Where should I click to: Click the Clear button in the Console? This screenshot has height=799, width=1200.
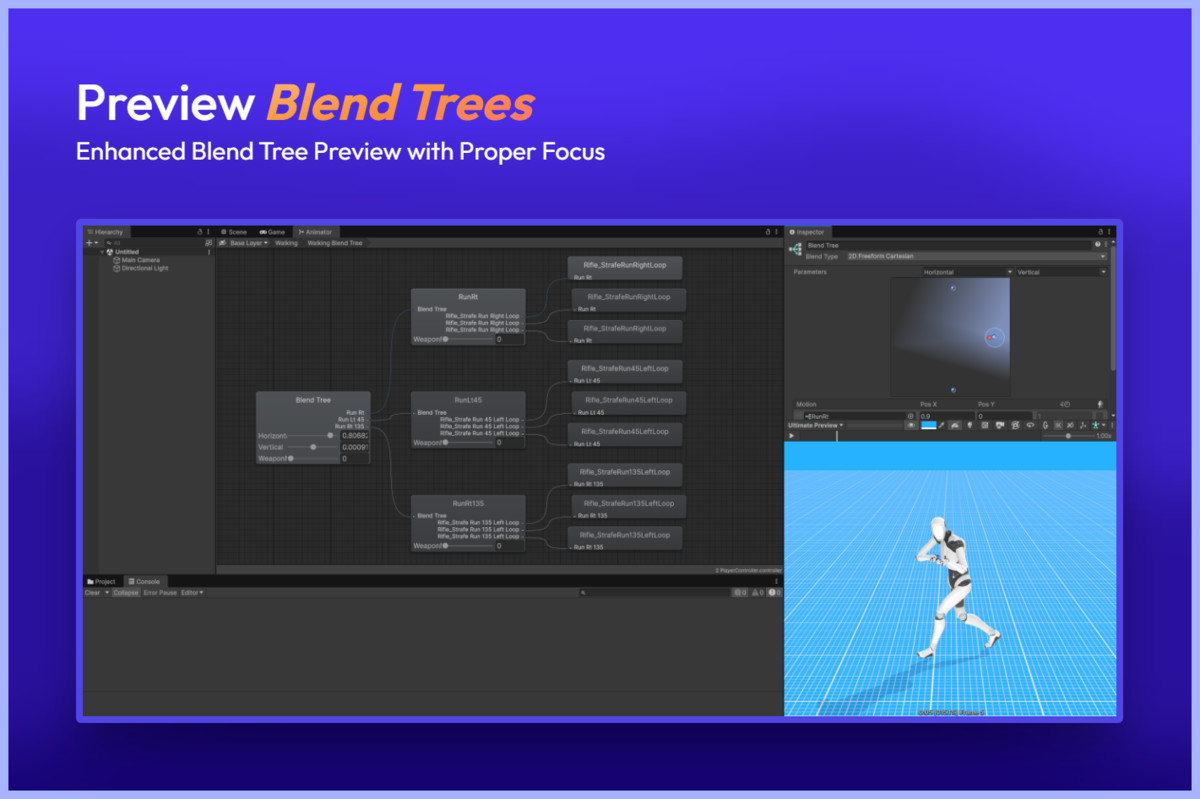93,592
